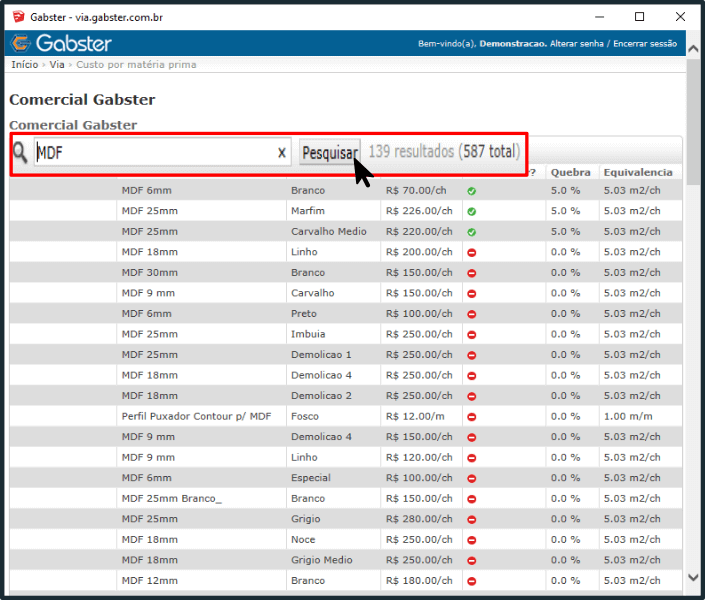Click the vertical scrollbar thumb
This screenshot has height=600, width=705.
click(x=693, y=121)
